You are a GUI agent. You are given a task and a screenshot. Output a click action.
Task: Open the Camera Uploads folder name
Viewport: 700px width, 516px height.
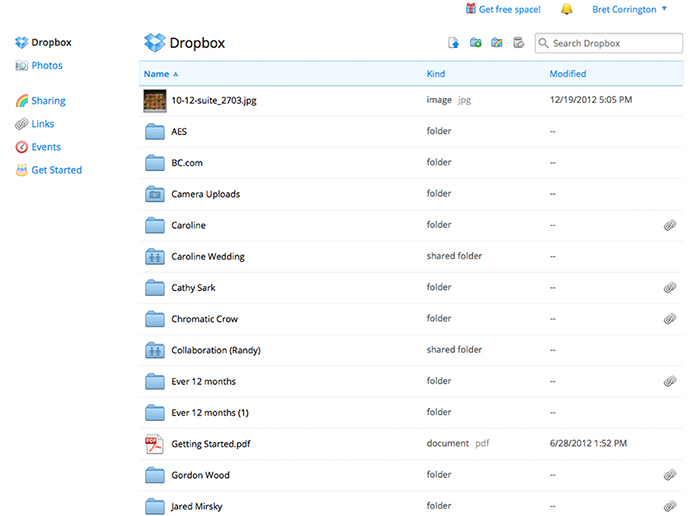pyautogui.click(x=206, y=194)
